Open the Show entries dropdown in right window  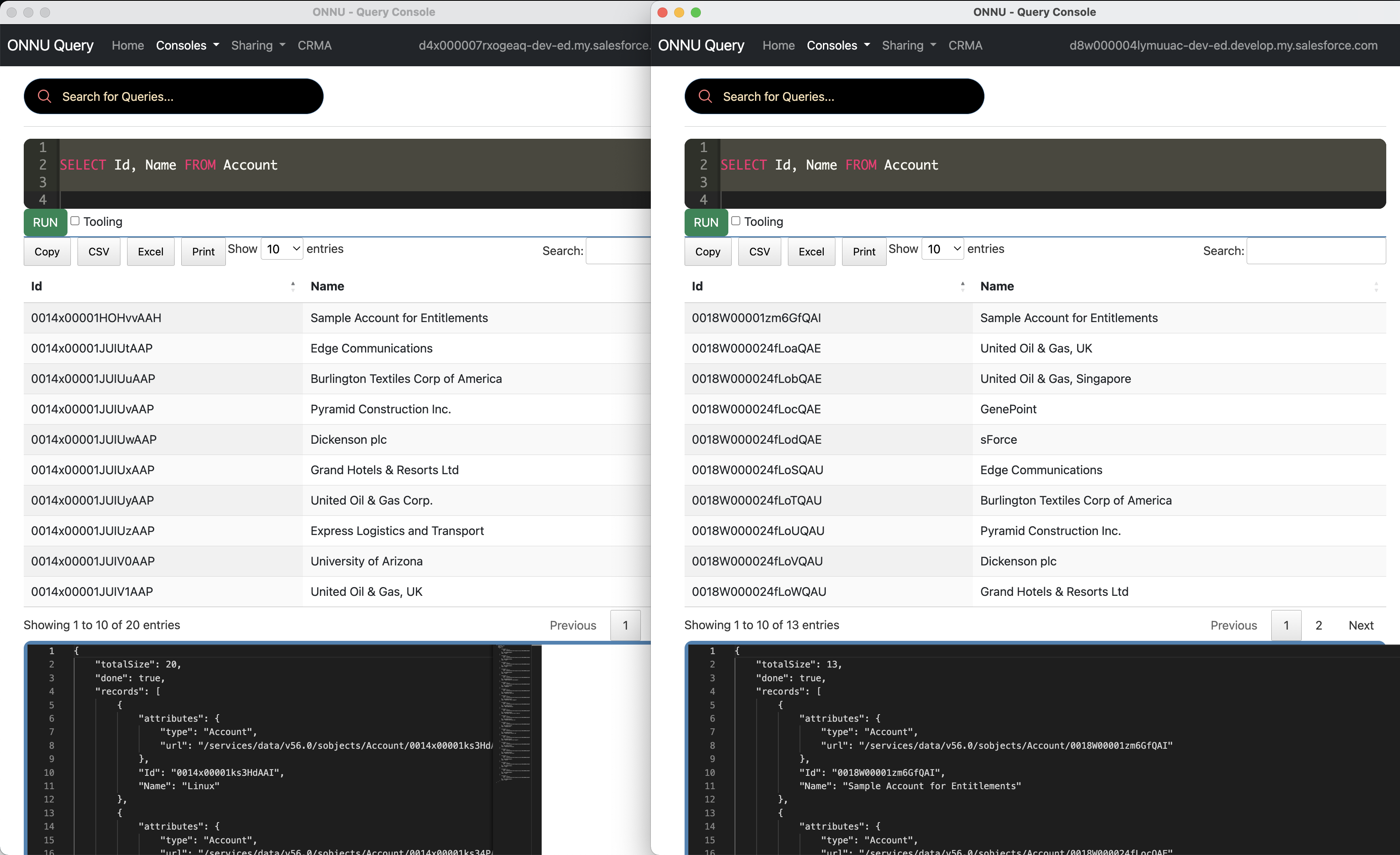[942, 249]
